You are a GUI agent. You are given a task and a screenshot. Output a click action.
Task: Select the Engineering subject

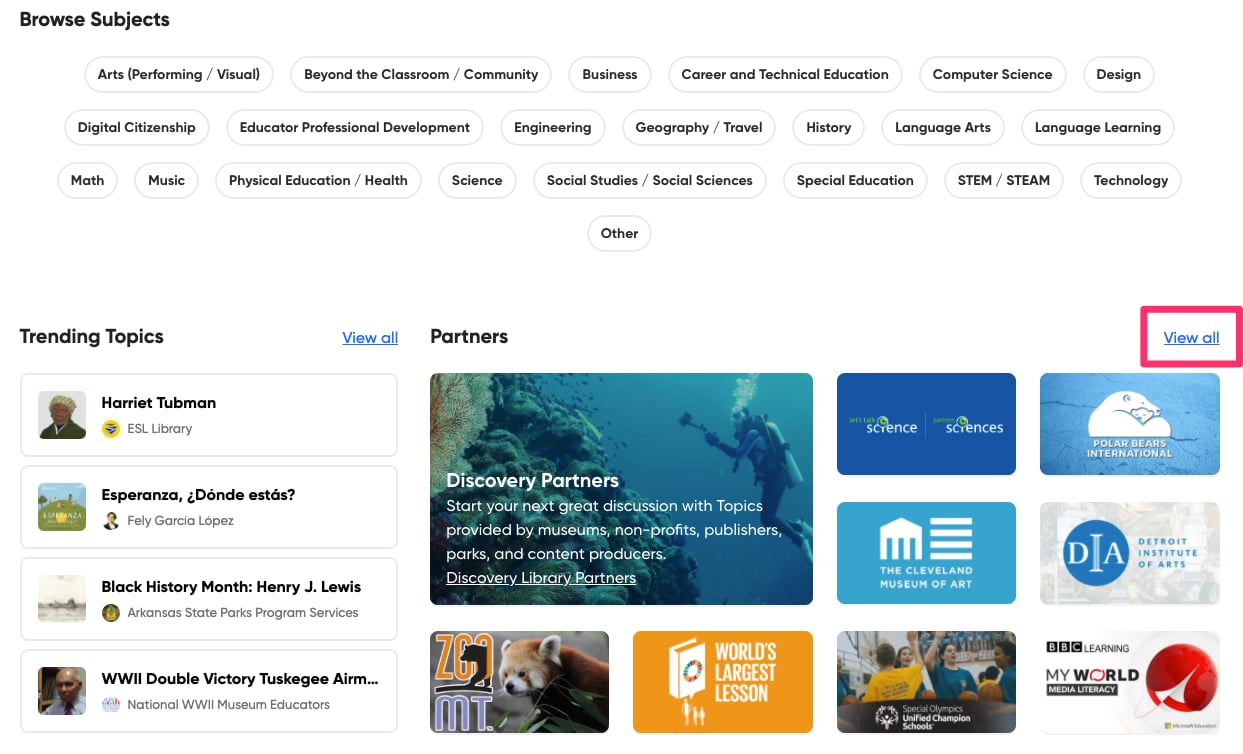pos(553,127)
